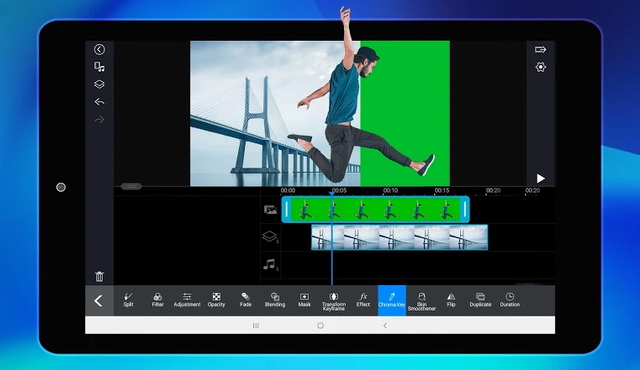
Task: Open the Blending tool
Action: coord(275,300)
